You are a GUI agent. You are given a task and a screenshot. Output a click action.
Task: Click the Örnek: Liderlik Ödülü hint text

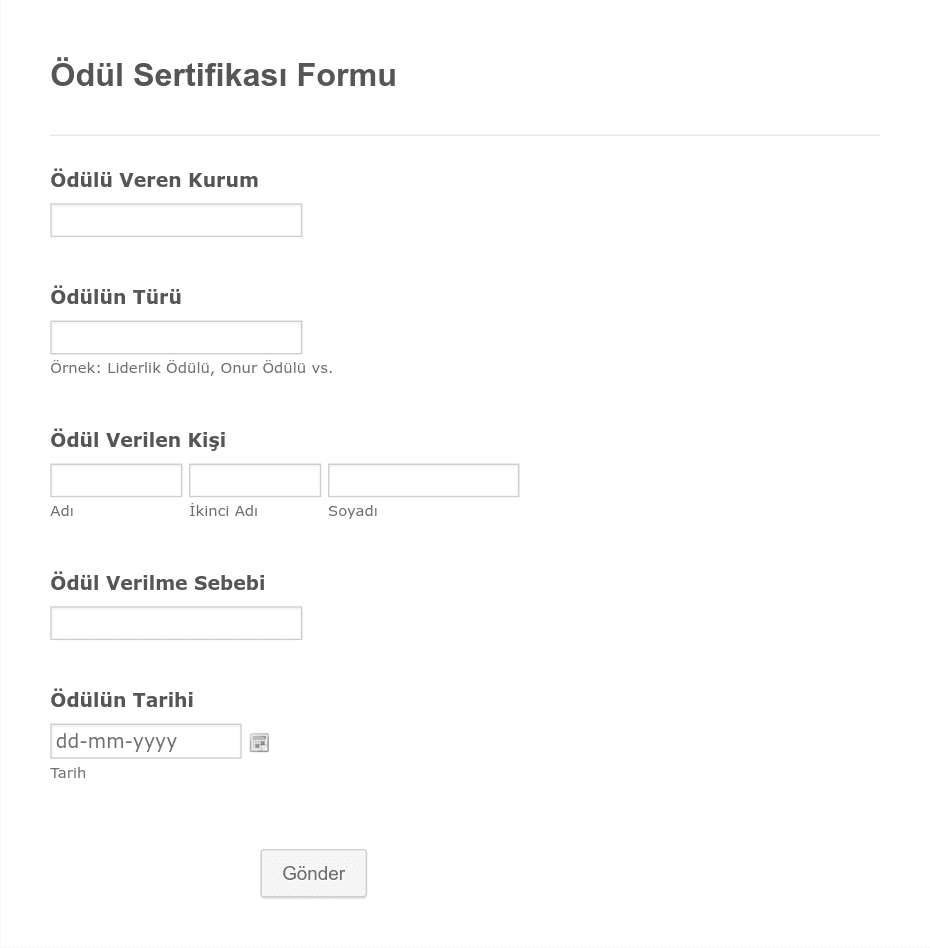pyautogui.click(x=191, y=368)
